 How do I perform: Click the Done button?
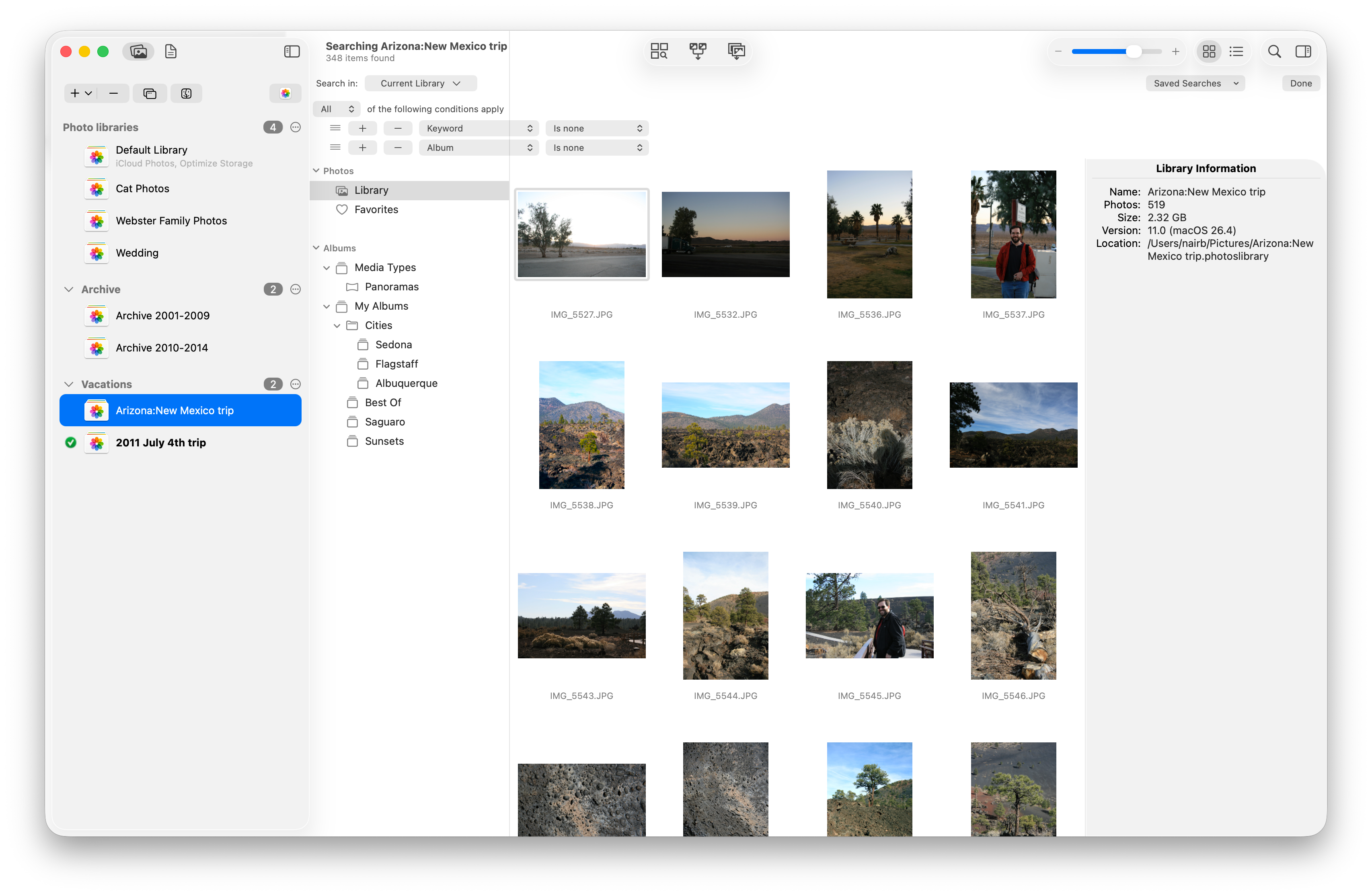click(1300, 84)
